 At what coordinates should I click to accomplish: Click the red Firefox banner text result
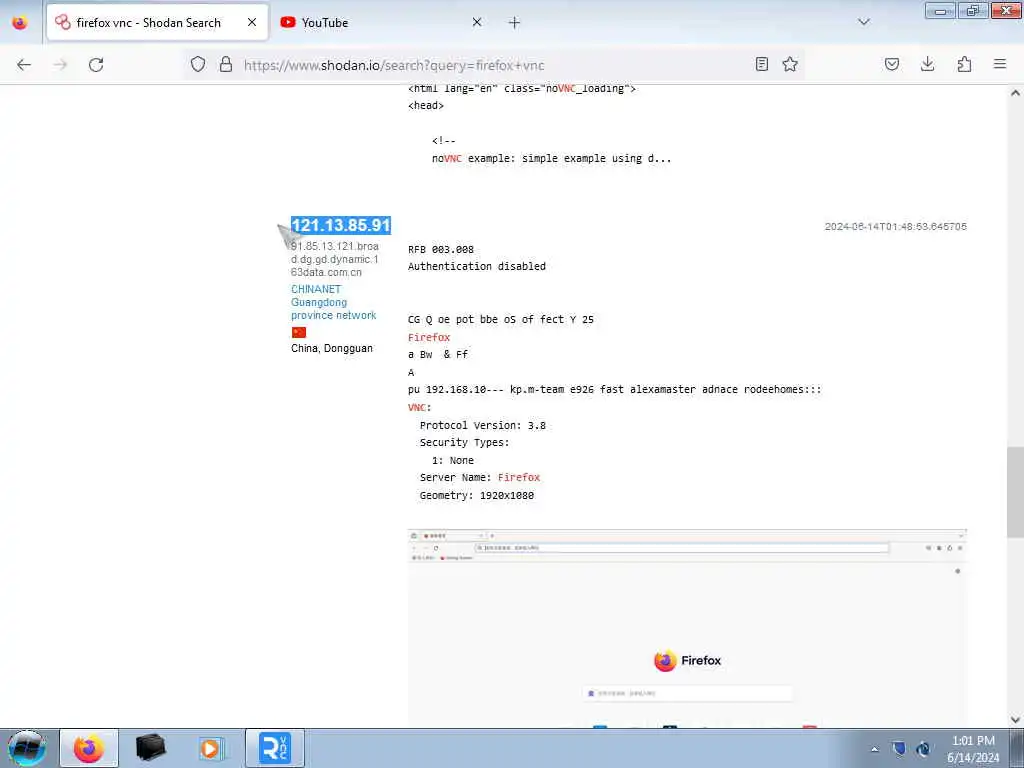point(429,338)
